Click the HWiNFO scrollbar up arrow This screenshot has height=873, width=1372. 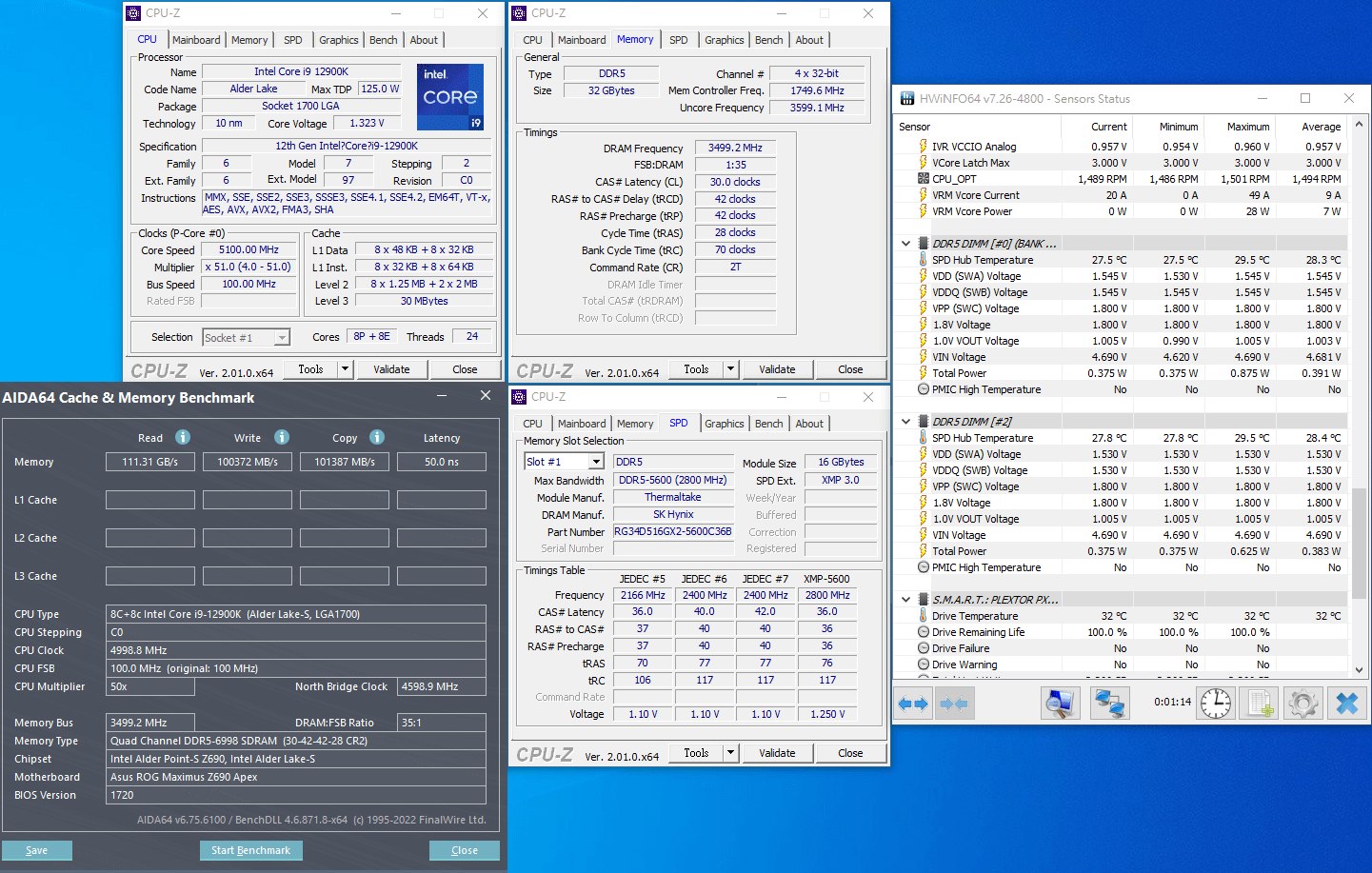coord(1359,125)
